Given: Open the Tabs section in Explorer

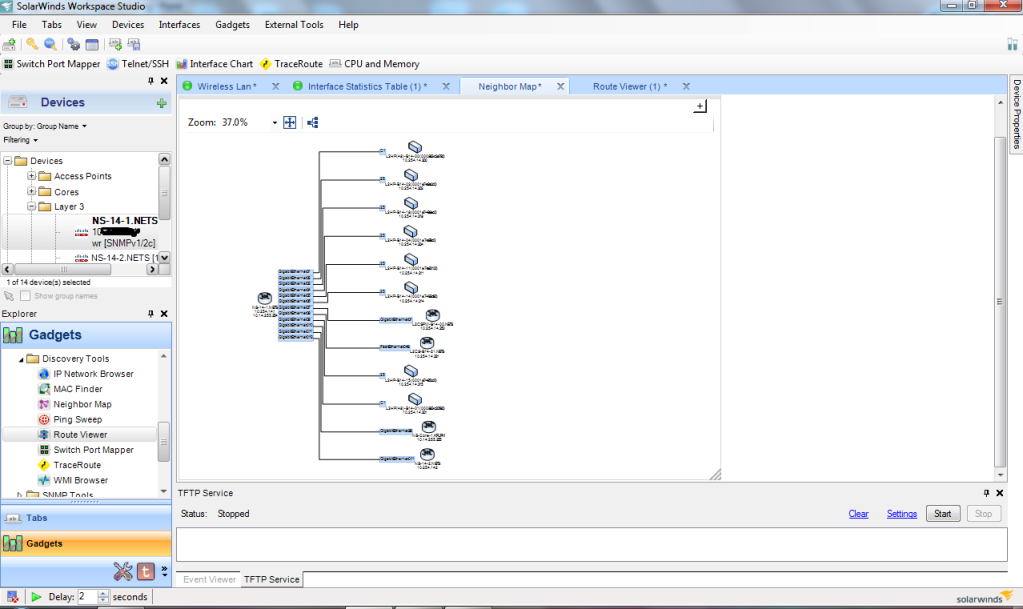Looking at the screenshot, I should [x=85, y=518].
